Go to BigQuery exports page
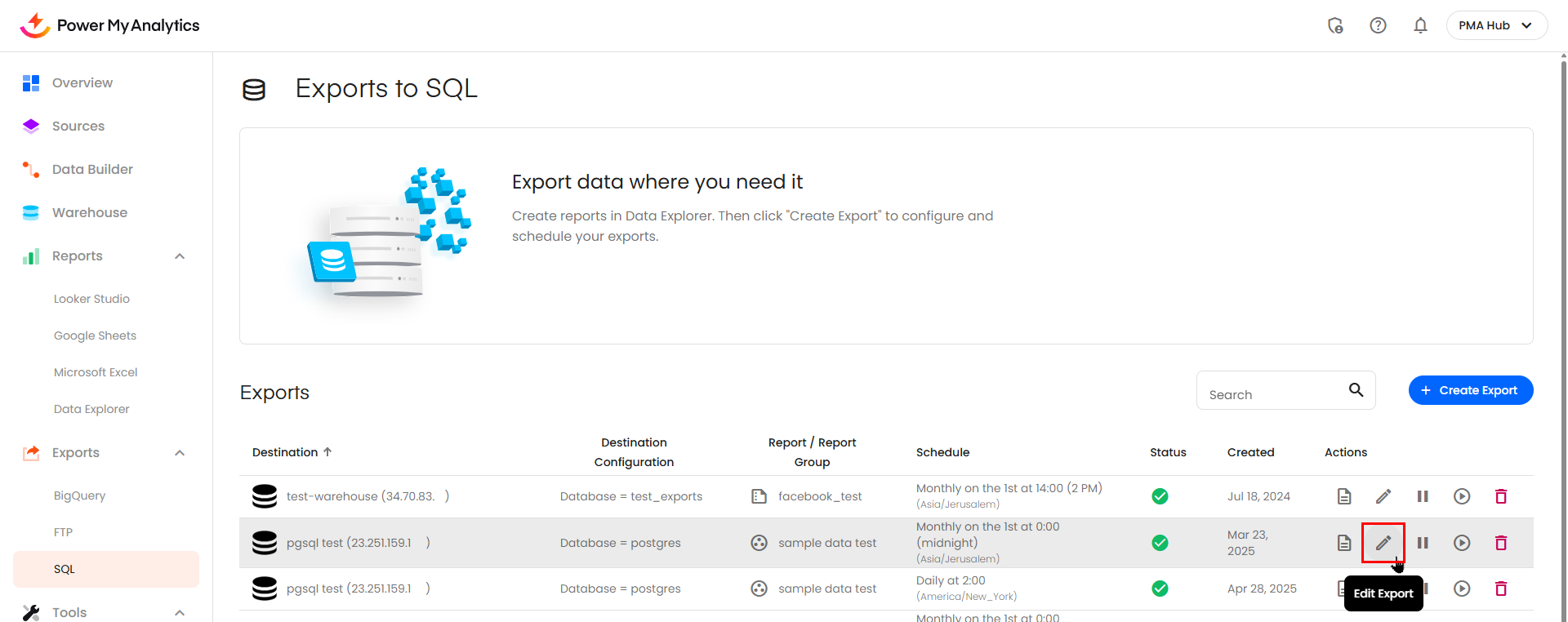Viewport: 1568px width, 622px height. 79,495
